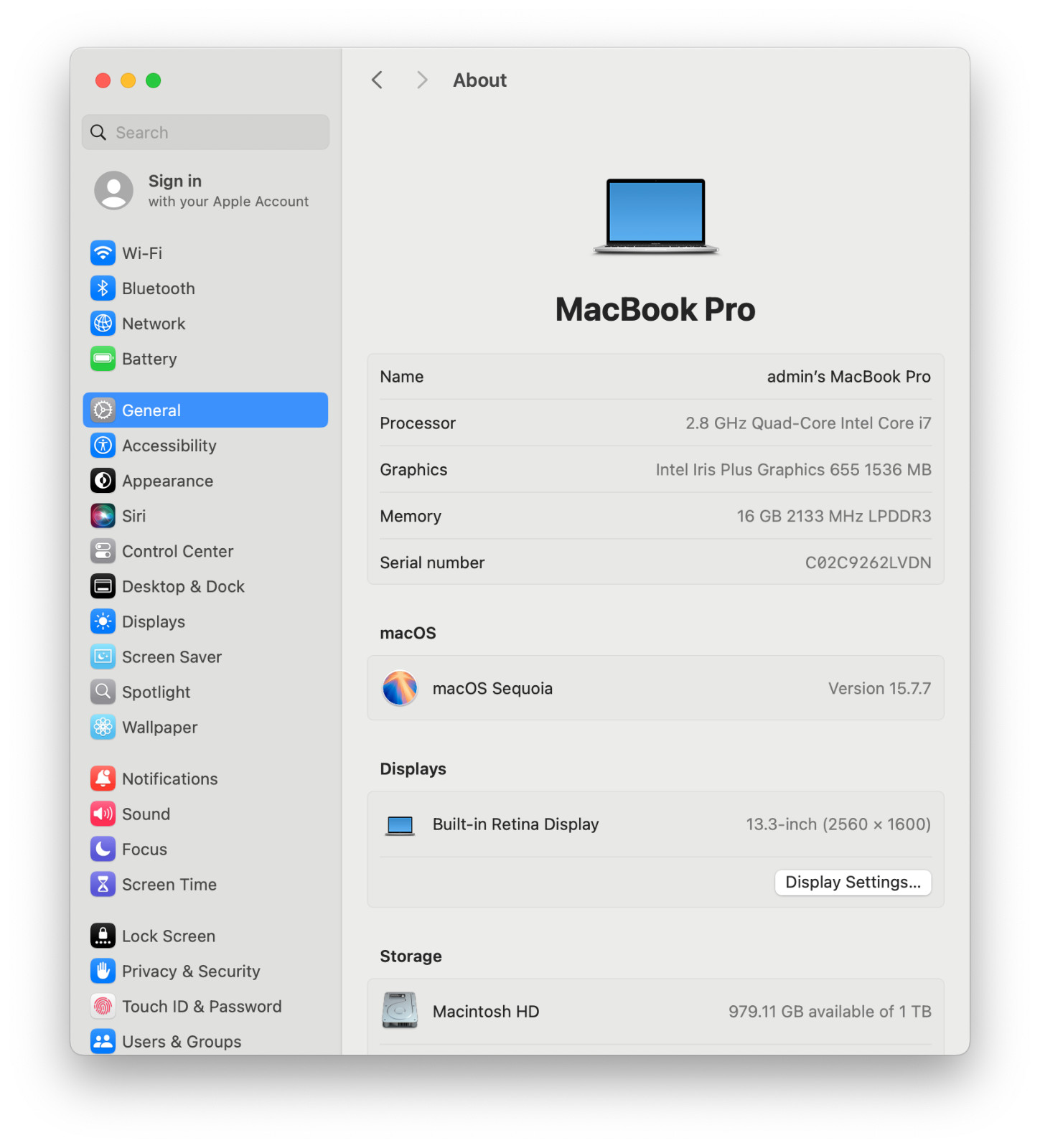This screenshot has height=1148, width=1040.
Task: Open the Appearance icon
Action: [103, 480]
